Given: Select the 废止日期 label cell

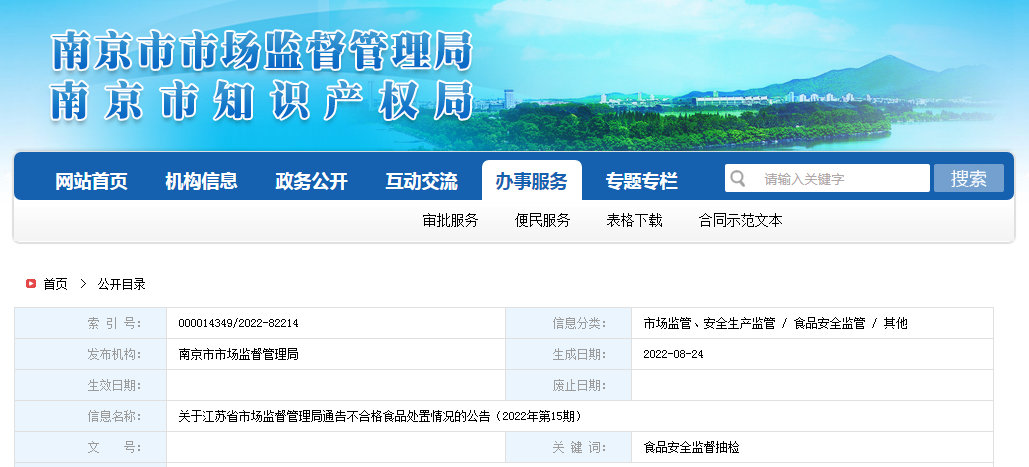Looking at the screenshot, I should (568, 385).
